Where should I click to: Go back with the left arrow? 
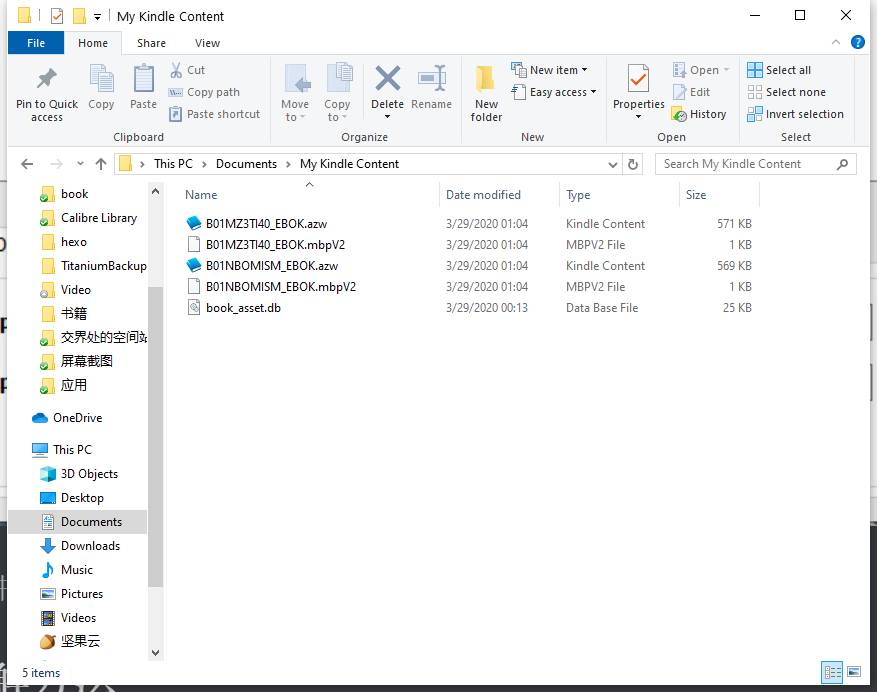(x=27, y=164)
